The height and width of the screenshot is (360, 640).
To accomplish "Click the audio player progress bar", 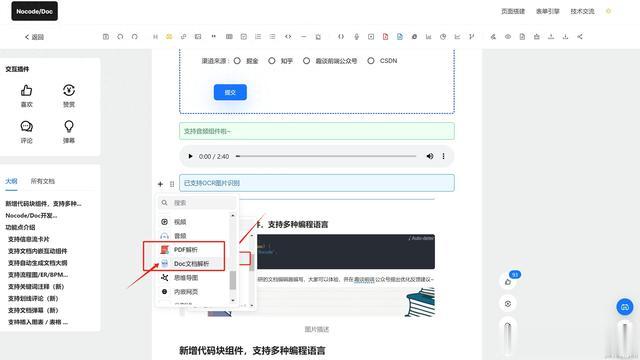I will pyautogui.click(x=326, y=156).
